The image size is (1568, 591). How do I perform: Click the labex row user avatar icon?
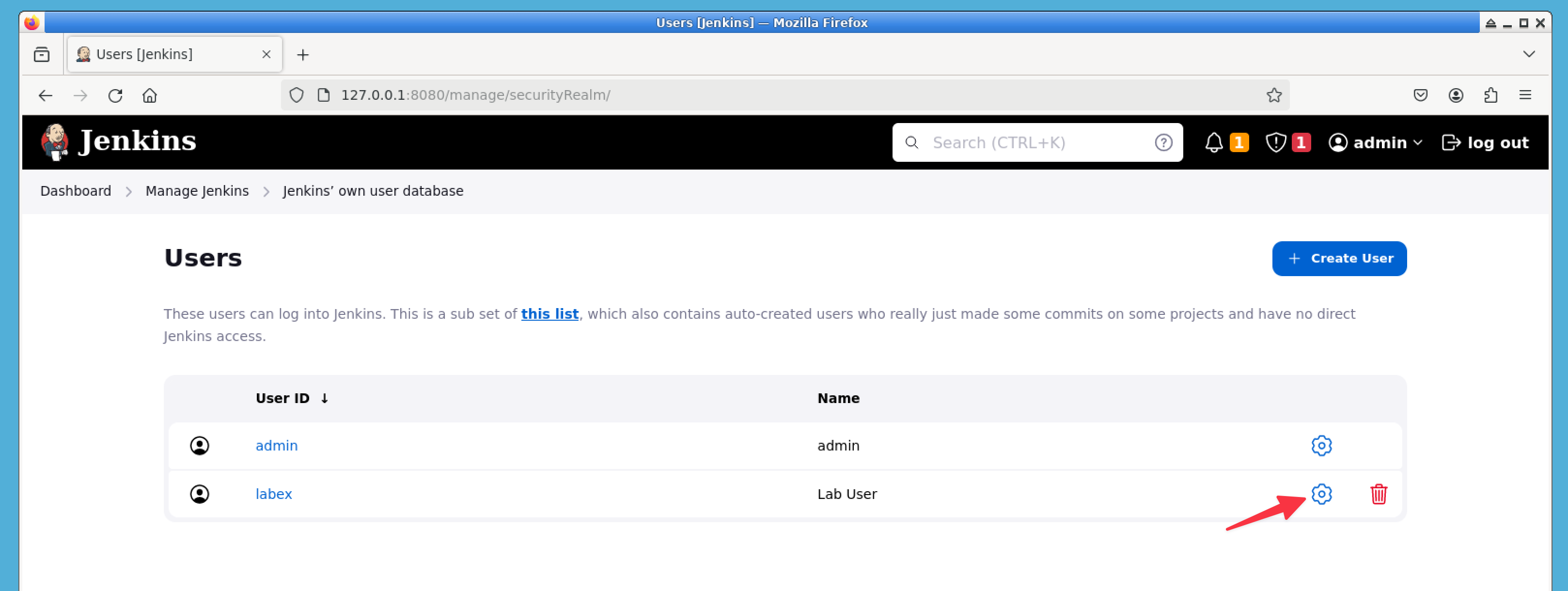199,494
